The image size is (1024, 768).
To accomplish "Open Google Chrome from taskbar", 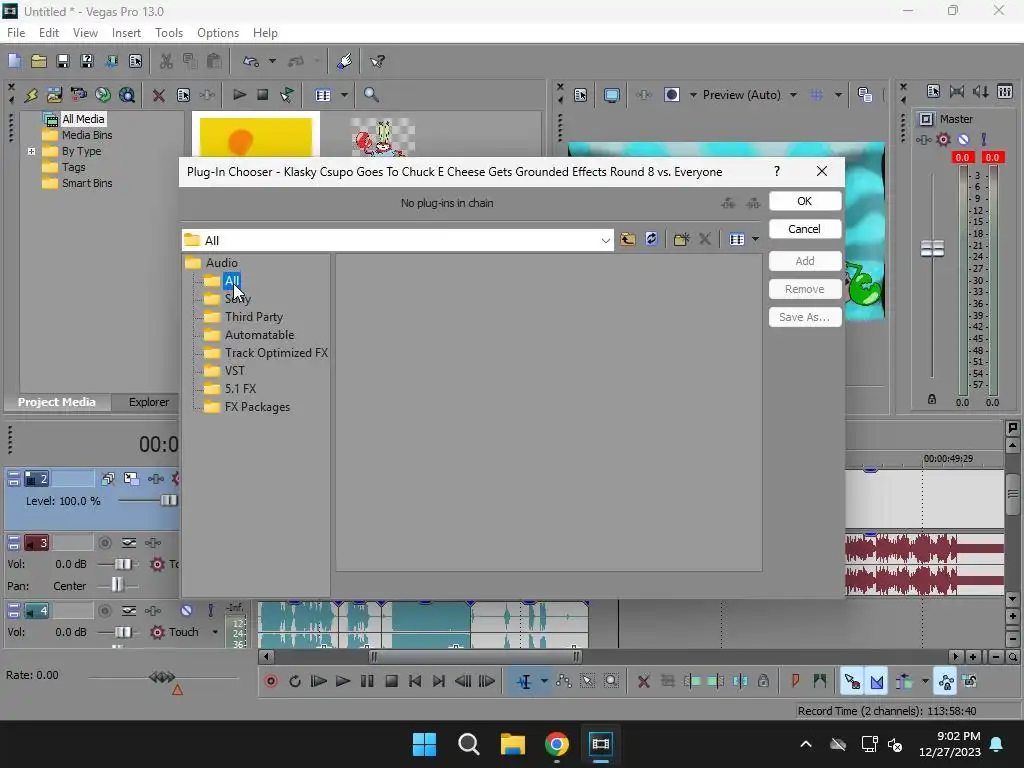I will 556,744.
